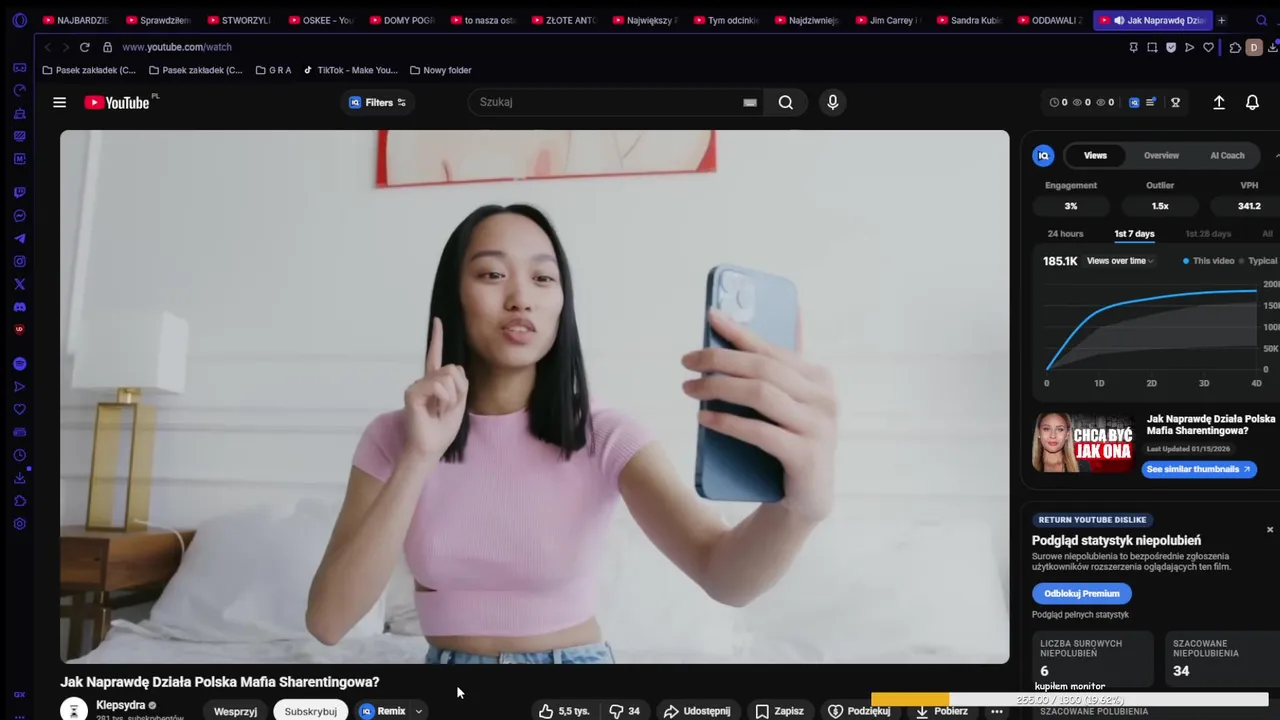Open the 'G R A' bookmarks folder
The height and width of the screenshot is (720, 1280).
273,70
